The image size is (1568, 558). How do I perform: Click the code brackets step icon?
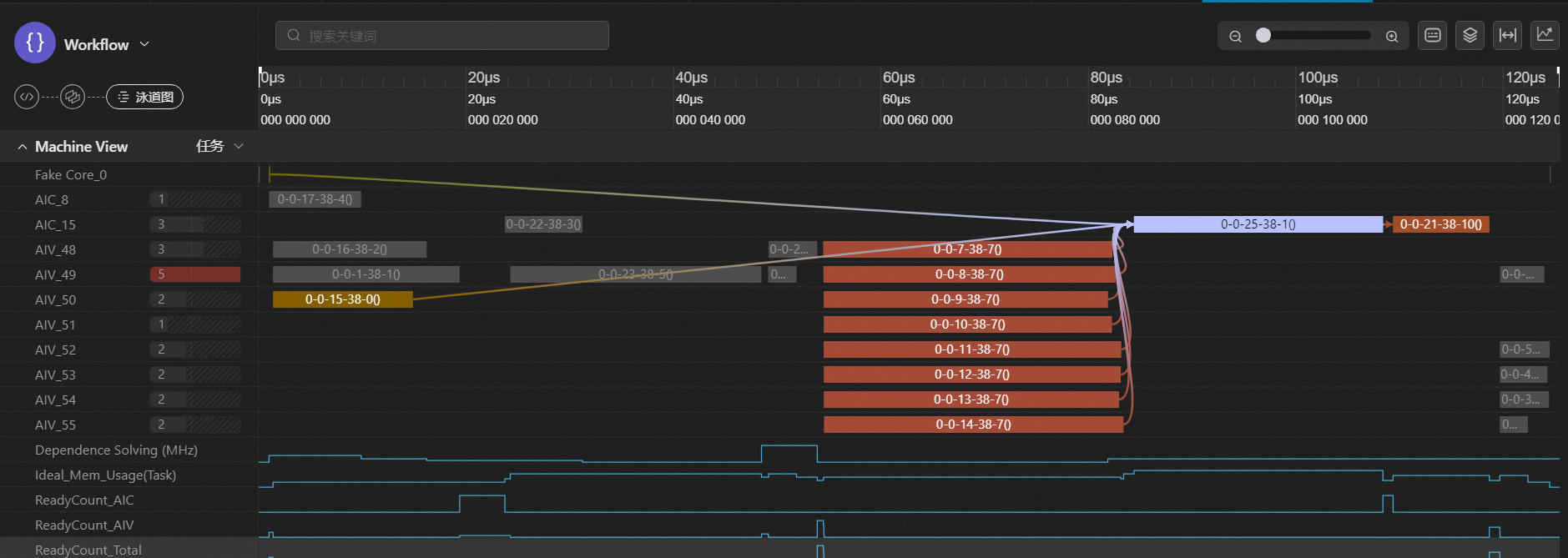click(x=27, y=97)
